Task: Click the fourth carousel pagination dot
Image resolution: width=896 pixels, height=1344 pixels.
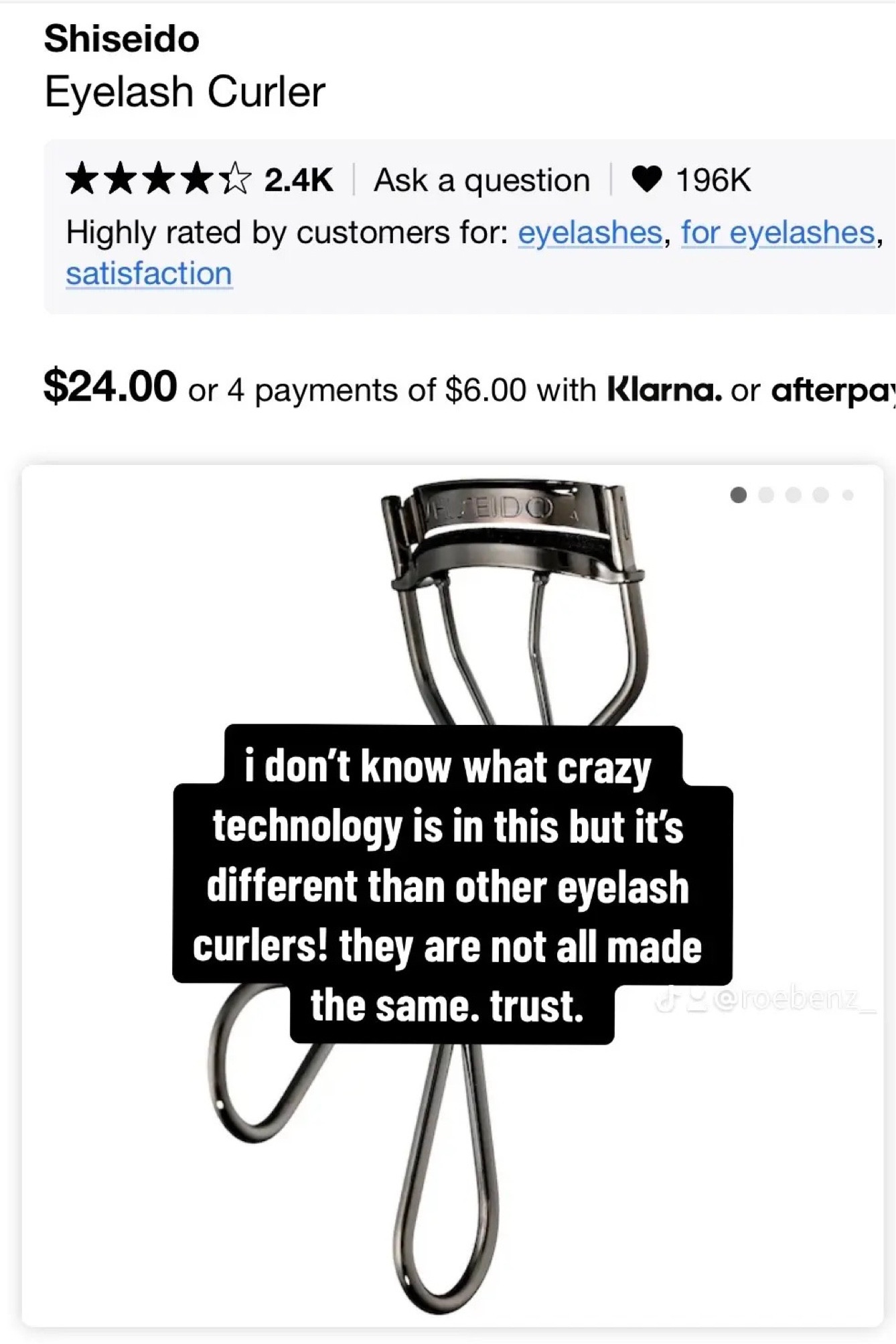Action: point(820,494)
